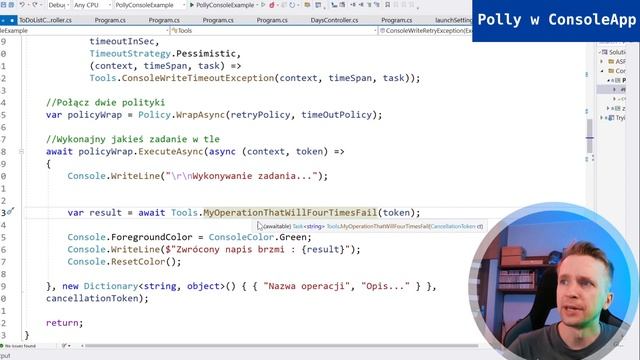Screen dimensions: 640x360
Task: Switch to the launchSettings tab
Action: click(x=453, y=20)
